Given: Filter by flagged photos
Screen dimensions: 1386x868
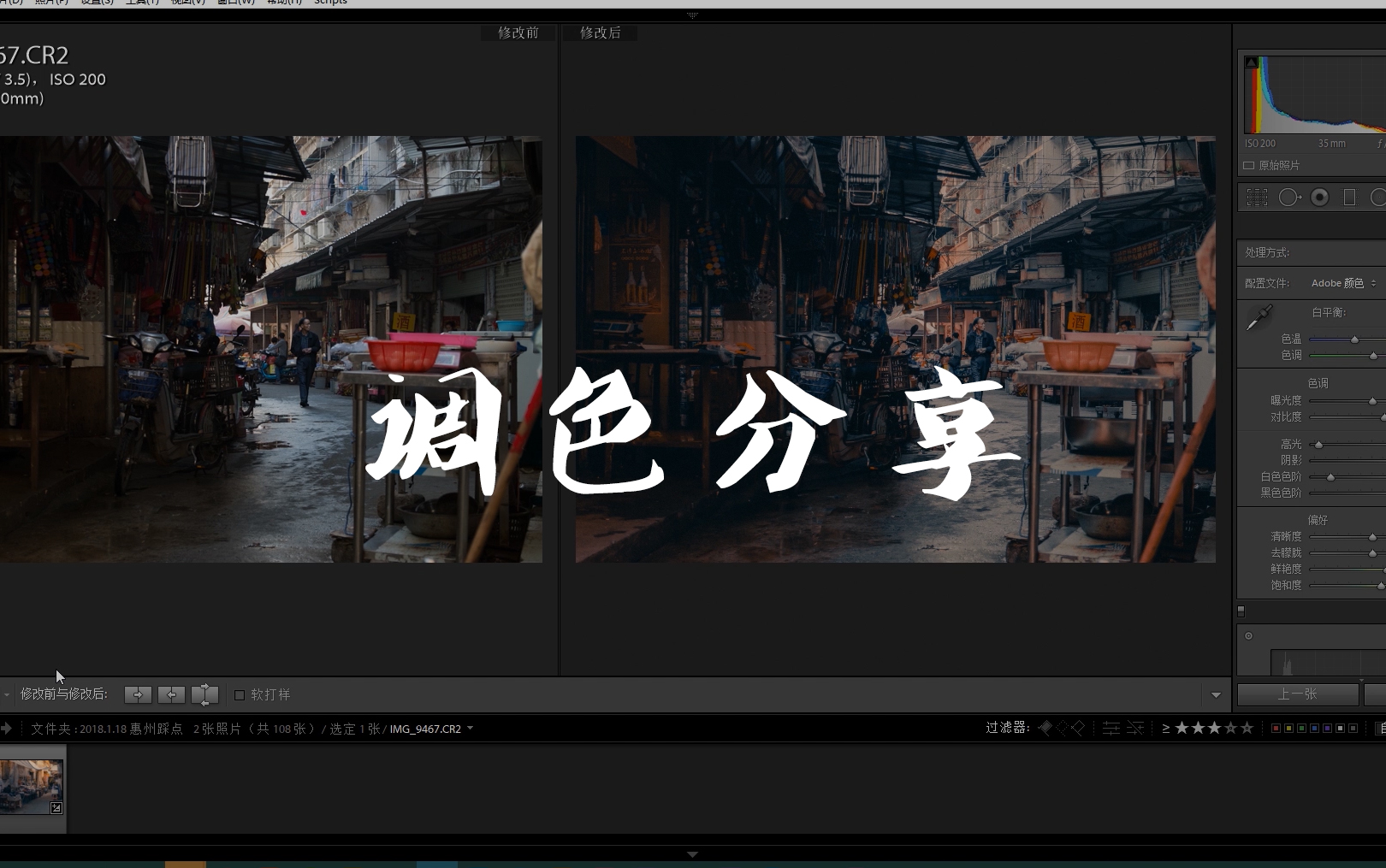Looking at the screenshot, I should point(1045,728).
